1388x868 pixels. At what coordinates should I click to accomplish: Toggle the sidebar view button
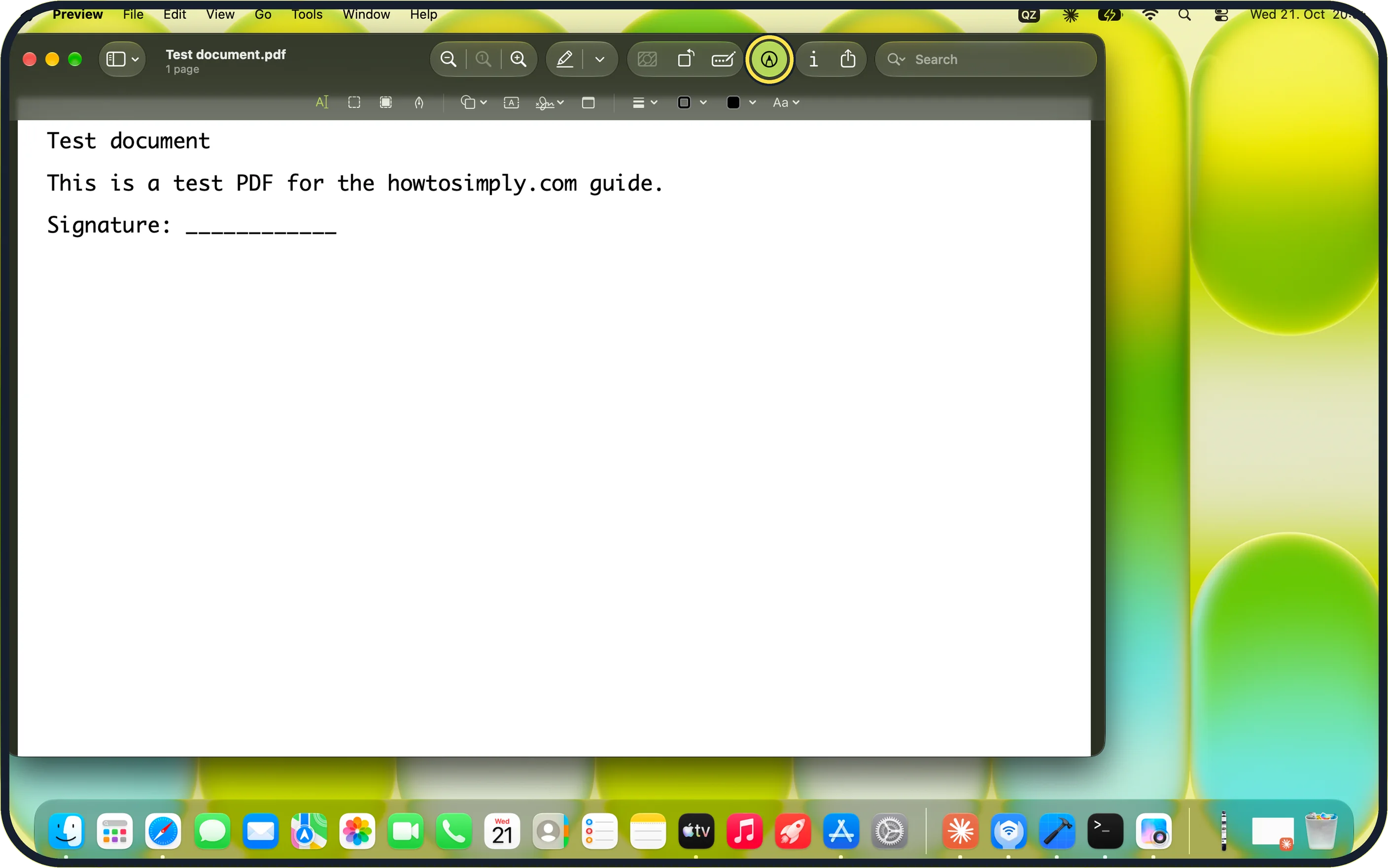tap(116, 59)
